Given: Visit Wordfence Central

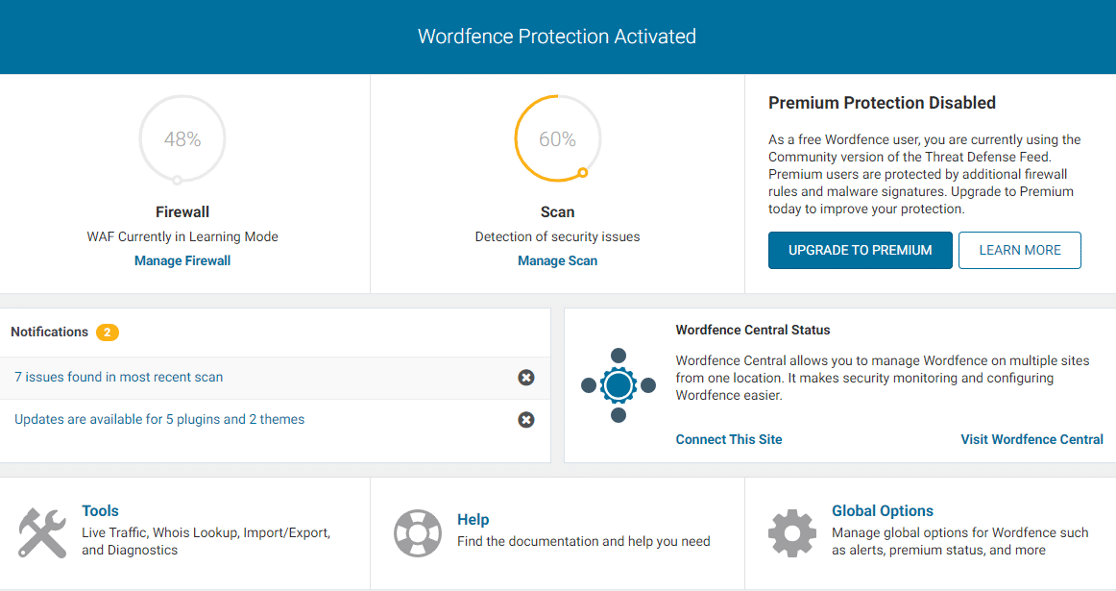Looking at the screenshot, I should tap(1032, 439).
